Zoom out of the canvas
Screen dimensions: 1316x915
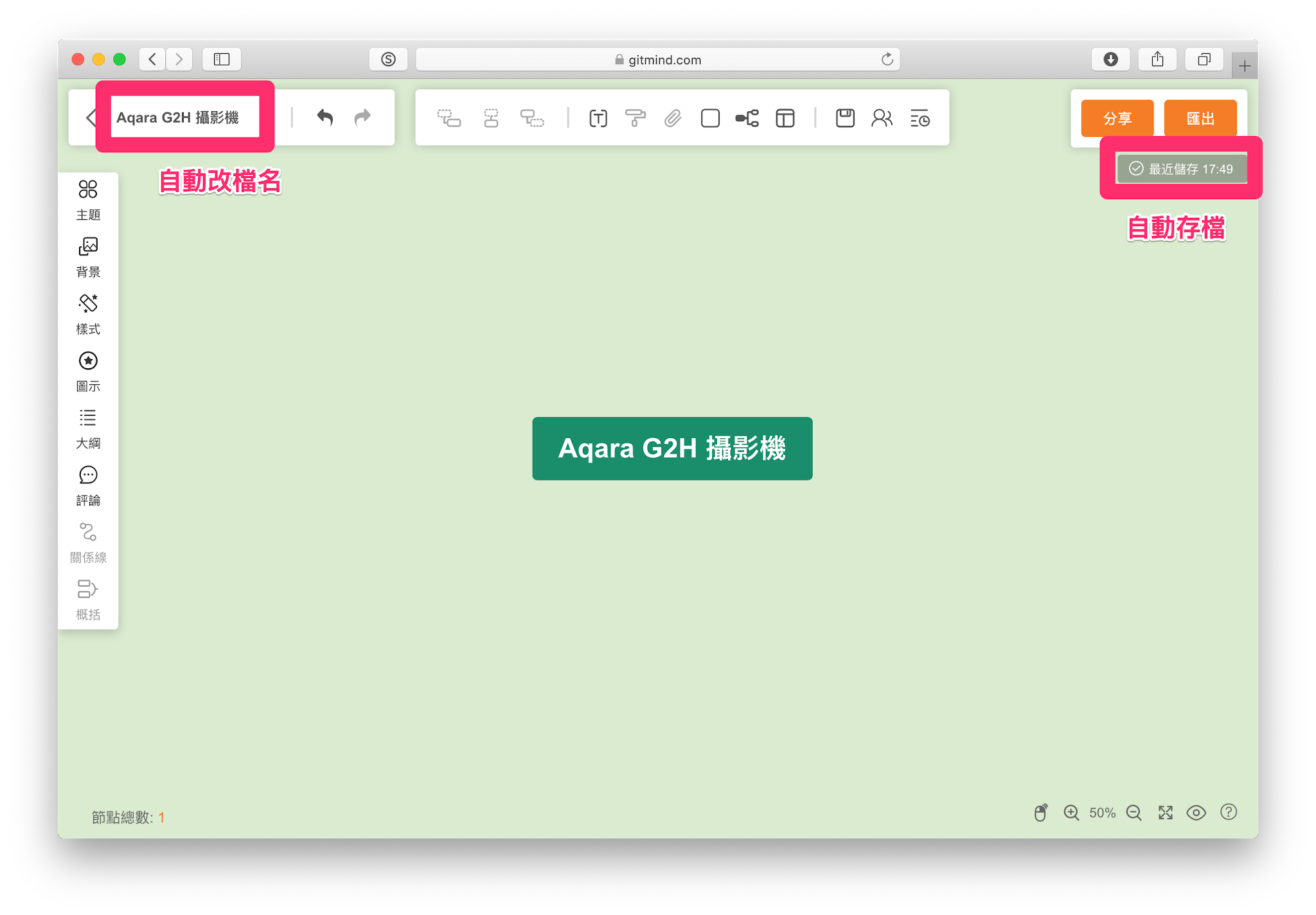(x=1134, y=813)
